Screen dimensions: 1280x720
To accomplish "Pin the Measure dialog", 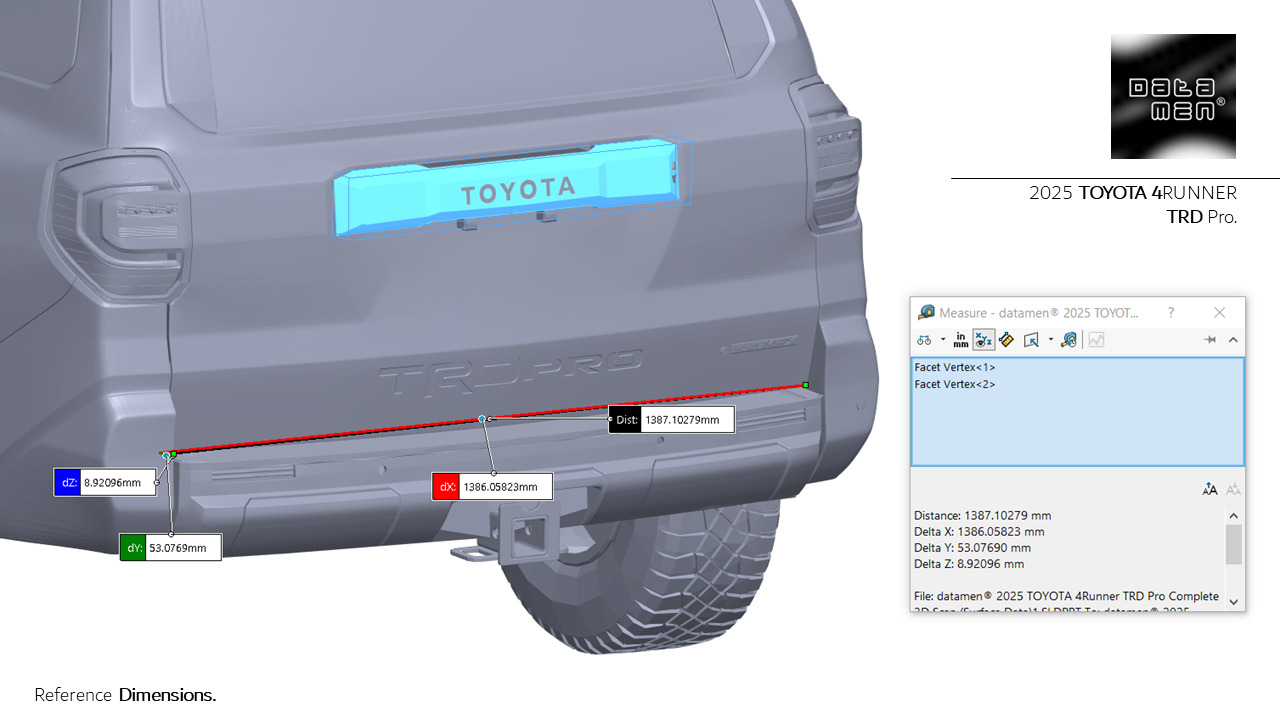I will [x=1210, y=340].
